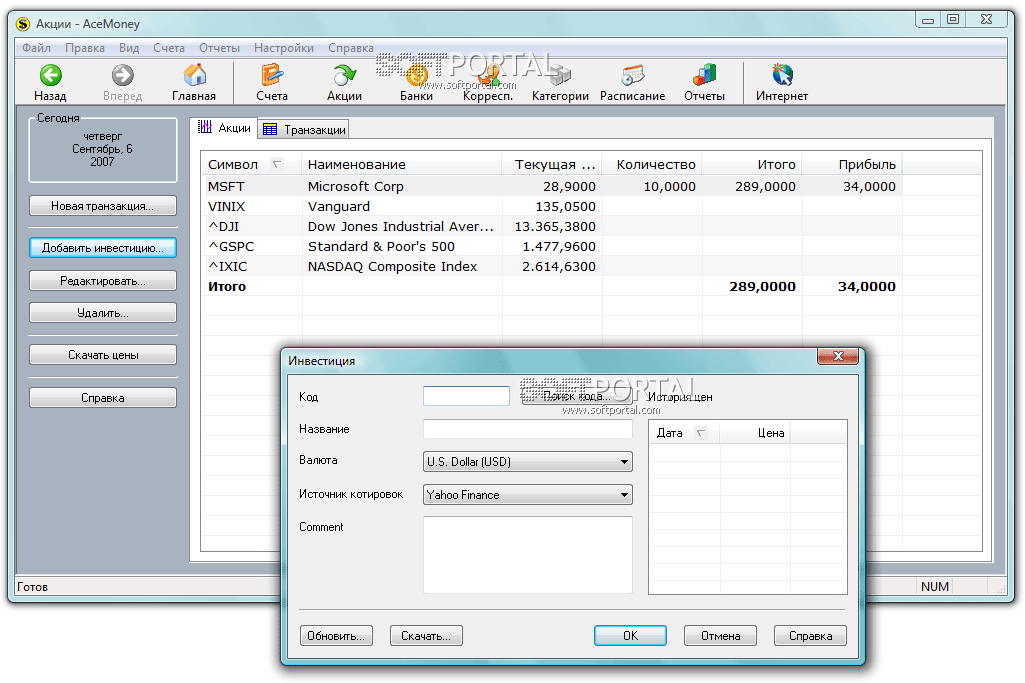Select the ^IXIC symbol row
The height and width of the screenshot is (683, 1025).
click(227, 267)
